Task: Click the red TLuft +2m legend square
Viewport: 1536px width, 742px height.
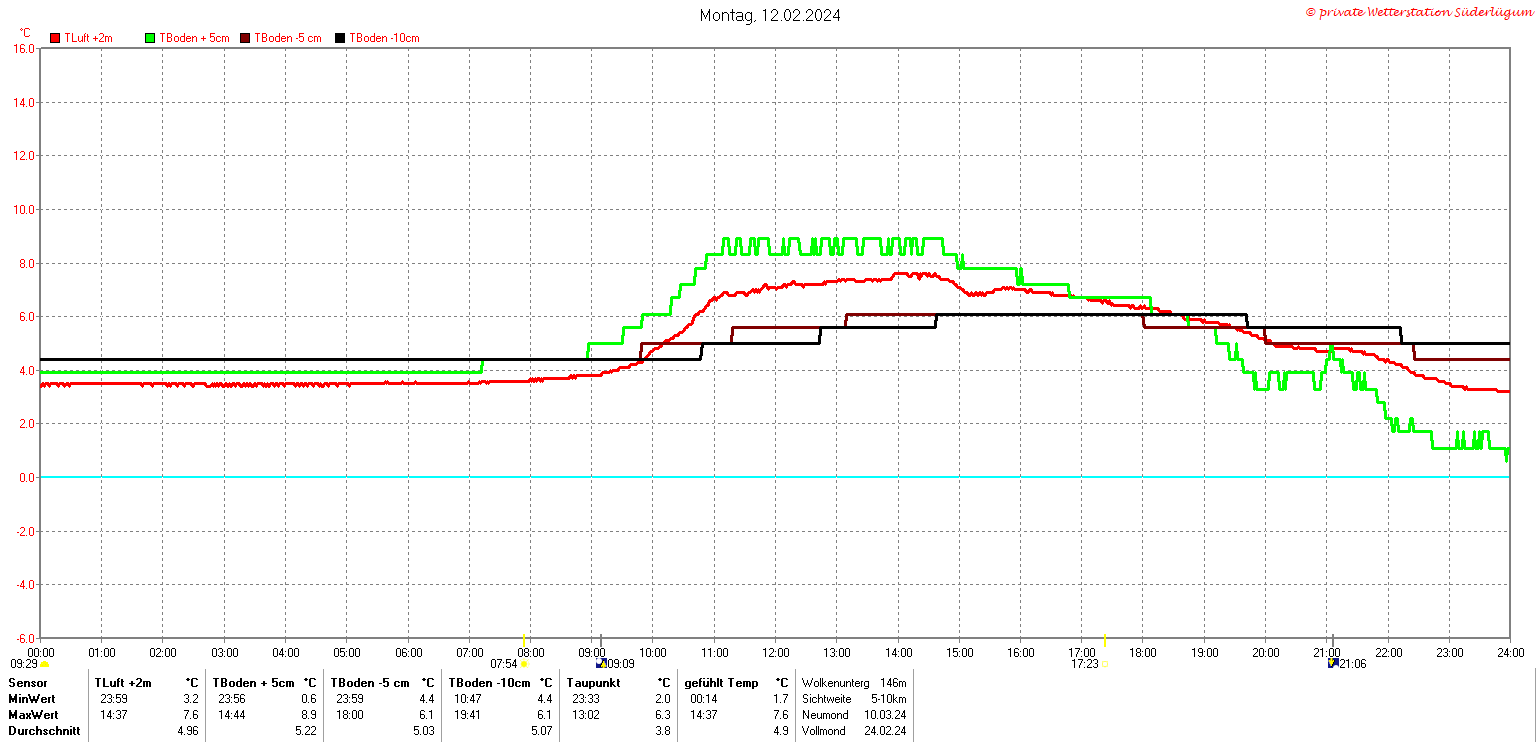Action: (55, 38)
